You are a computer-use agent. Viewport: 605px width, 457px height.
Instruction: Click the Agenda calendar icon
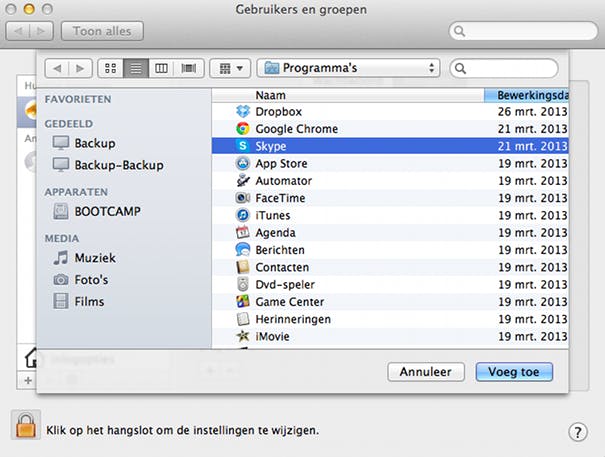coord(243,232)
